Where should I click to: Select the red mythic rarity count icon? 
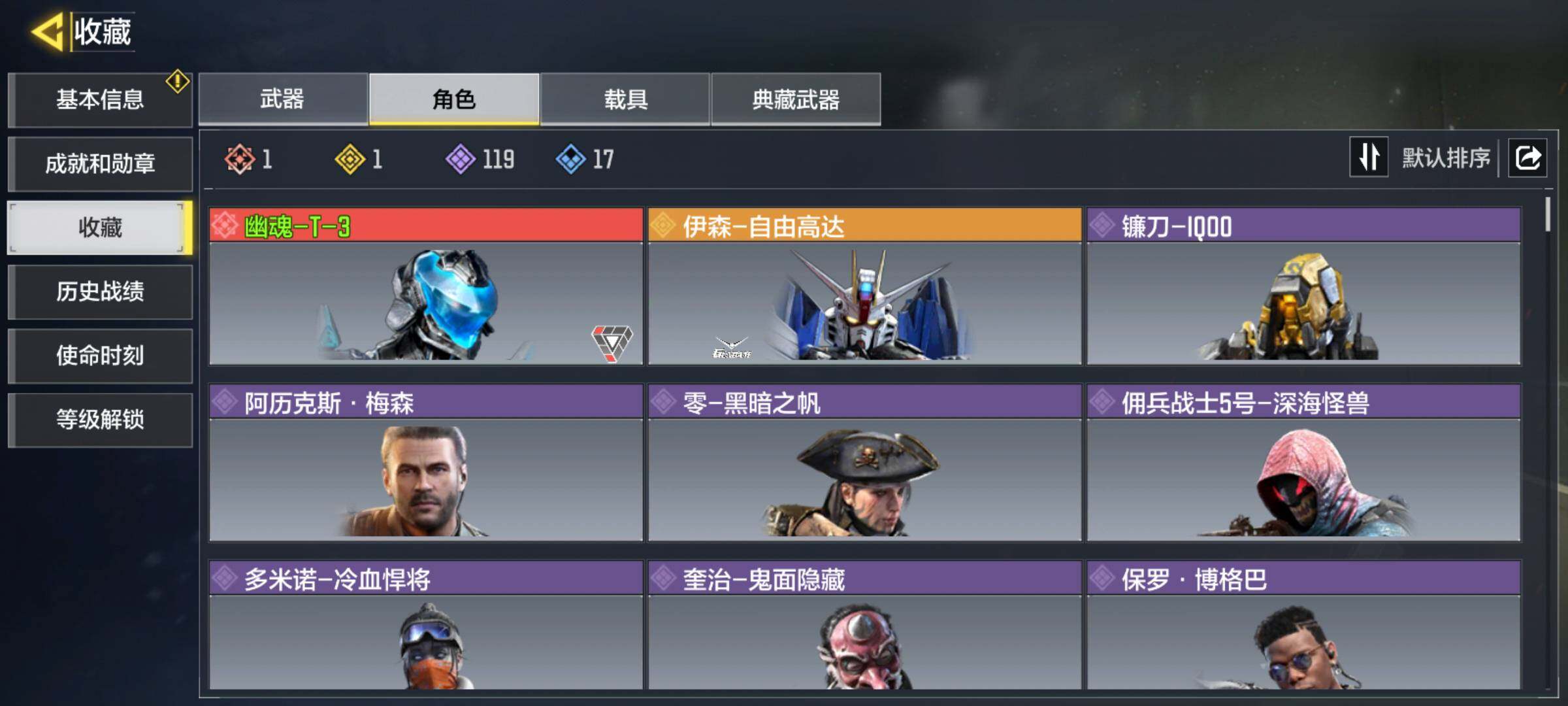240,159
